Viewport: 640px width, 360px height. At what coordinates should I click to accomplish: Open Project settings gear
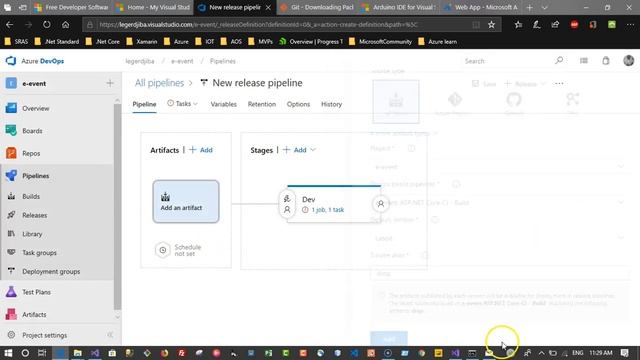pyautogui.click(x=11, y=335)
